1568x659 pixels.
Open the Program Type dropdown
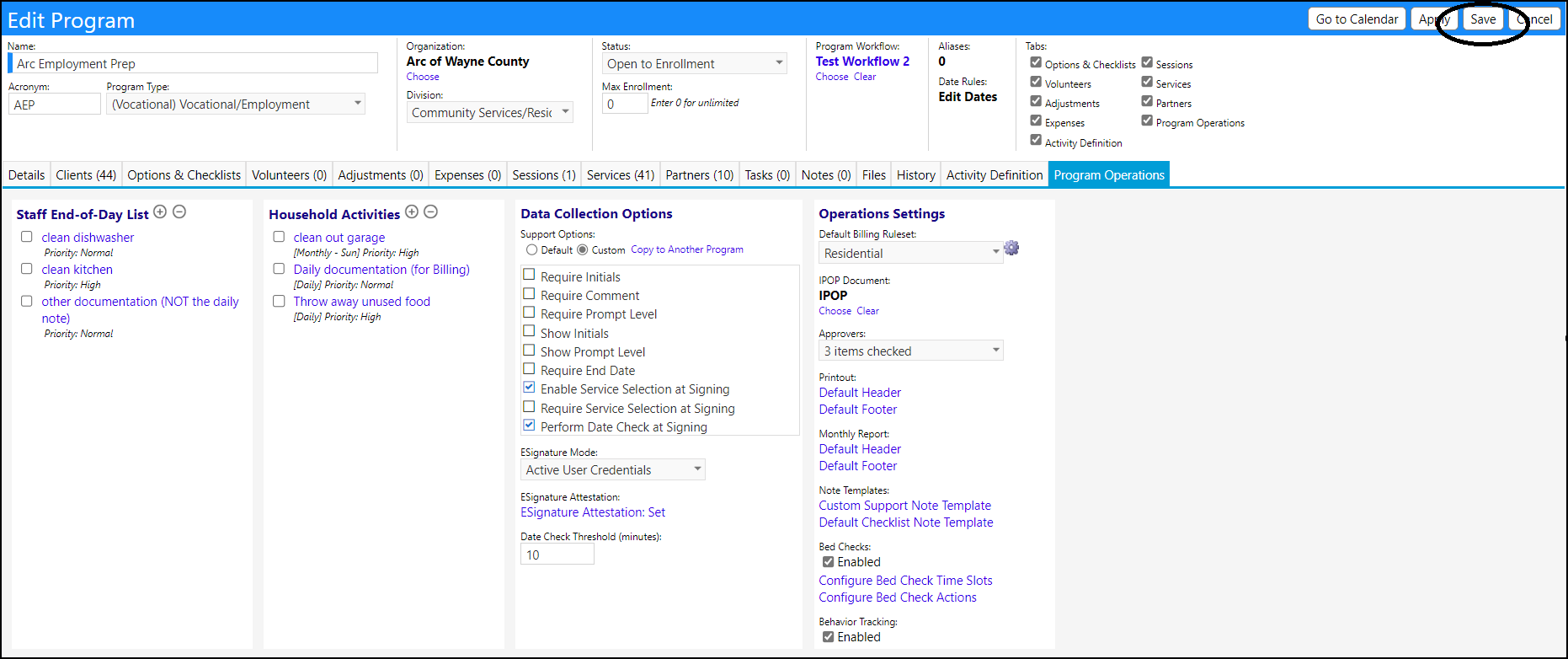point(236,104)
